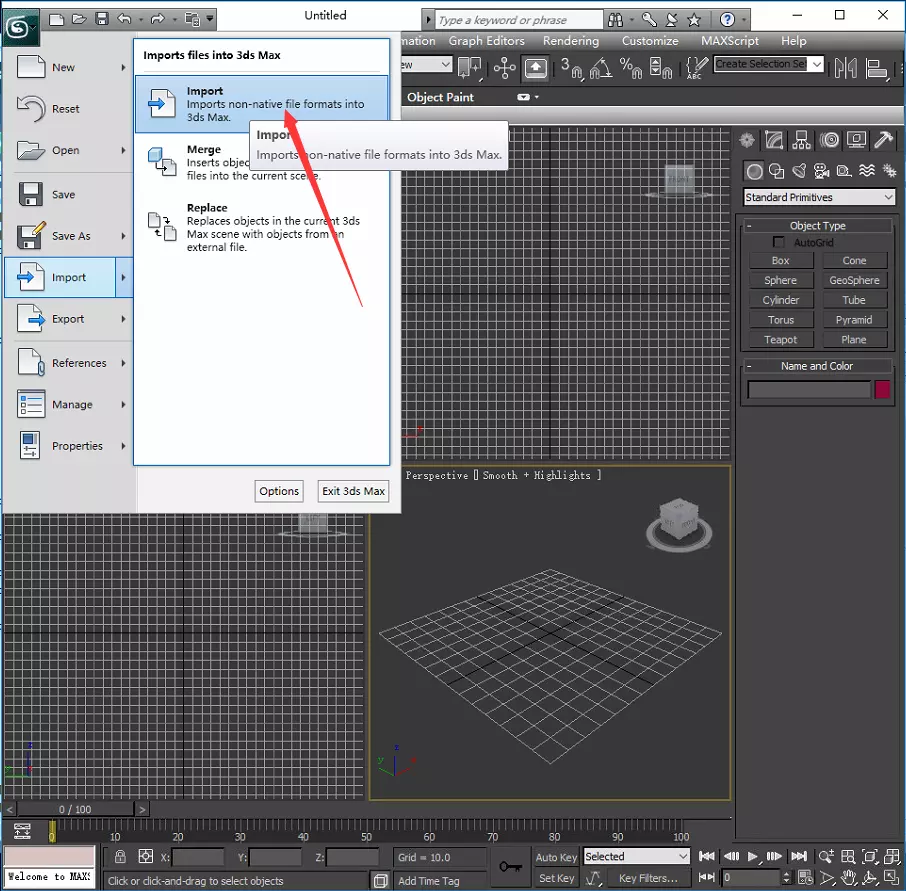Click the Play Animation button
The image size is (906, 891).
point(752,856)
